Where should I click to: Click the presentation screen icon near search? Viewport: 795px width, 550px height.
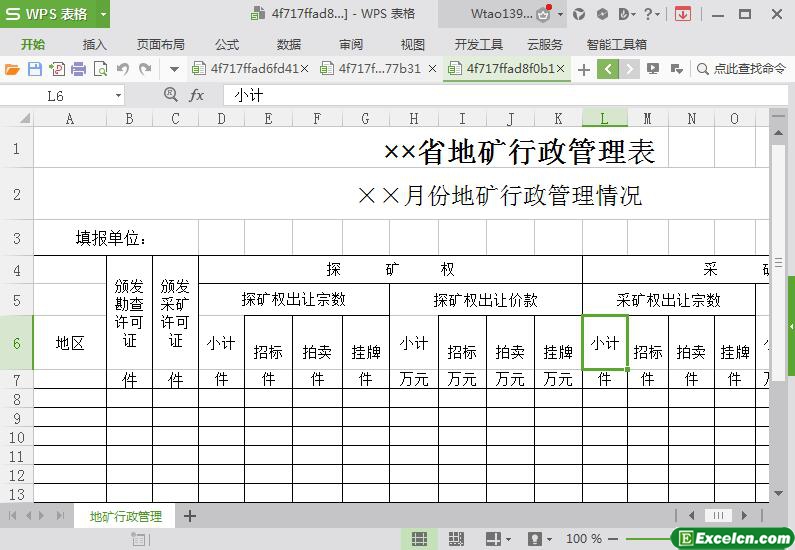tap(653, 68)
